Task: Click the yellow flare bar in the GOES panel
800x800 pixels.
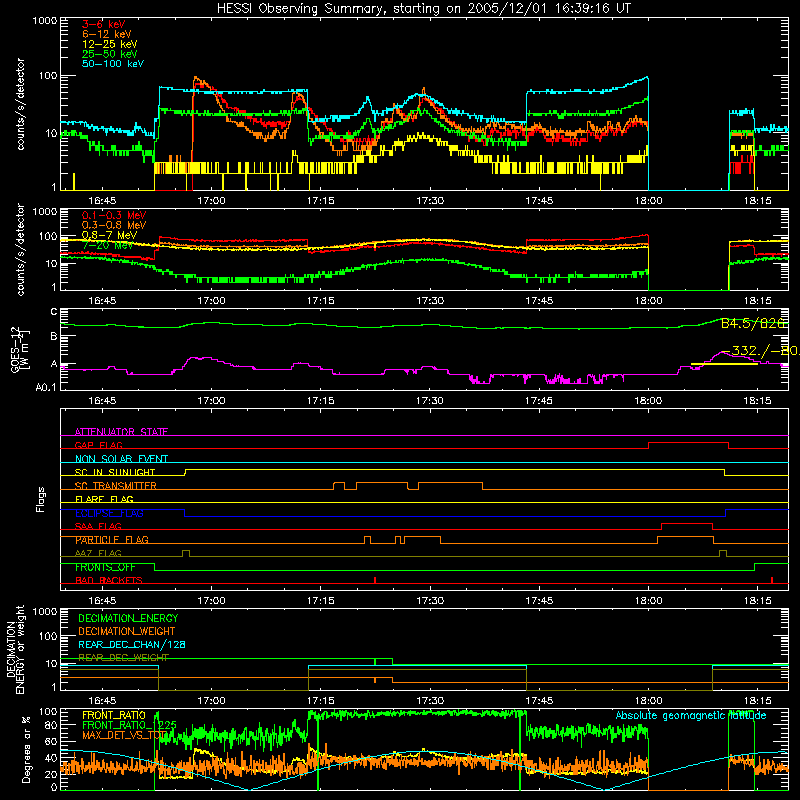Action: coord(724,364)
